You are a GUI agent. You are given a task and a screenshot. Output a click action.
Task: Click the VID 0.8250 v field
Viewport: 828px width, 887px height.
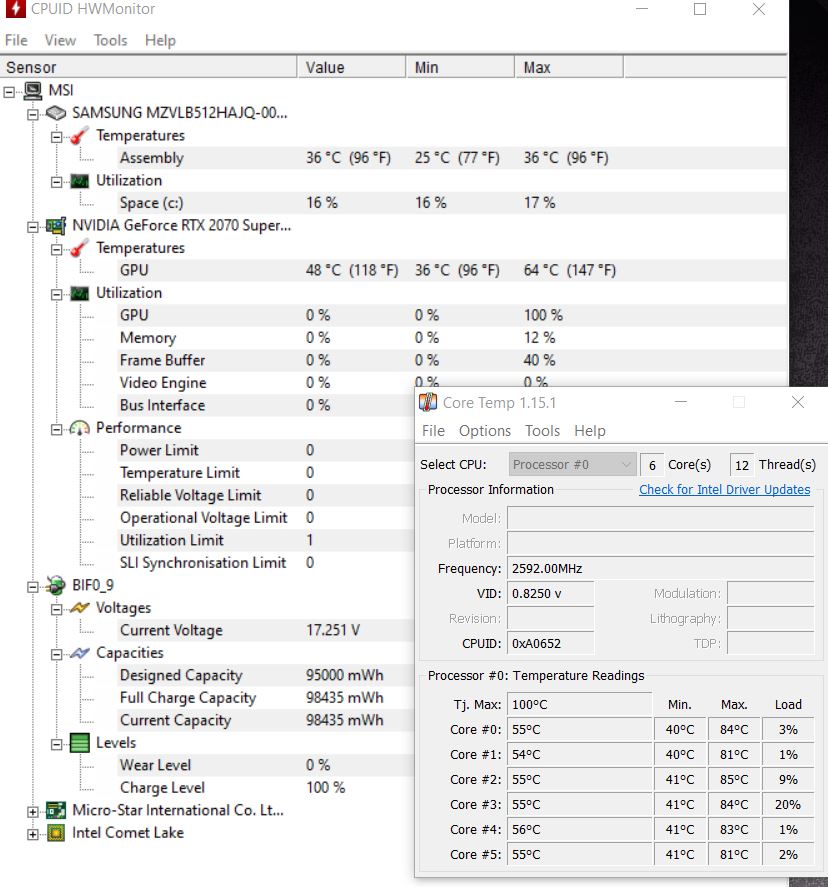point(551,593)
